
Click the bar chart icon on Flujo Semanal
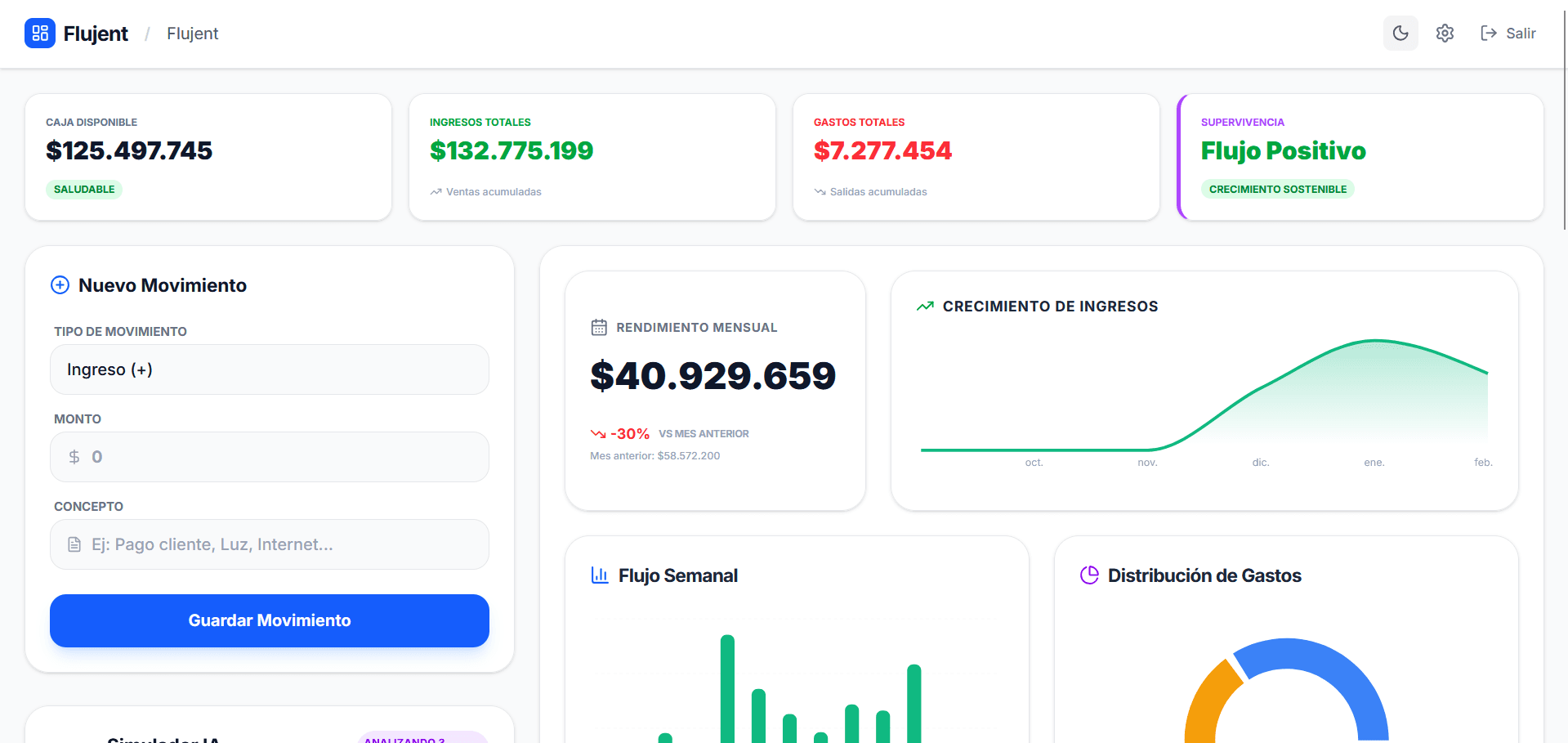pos(600,575)
